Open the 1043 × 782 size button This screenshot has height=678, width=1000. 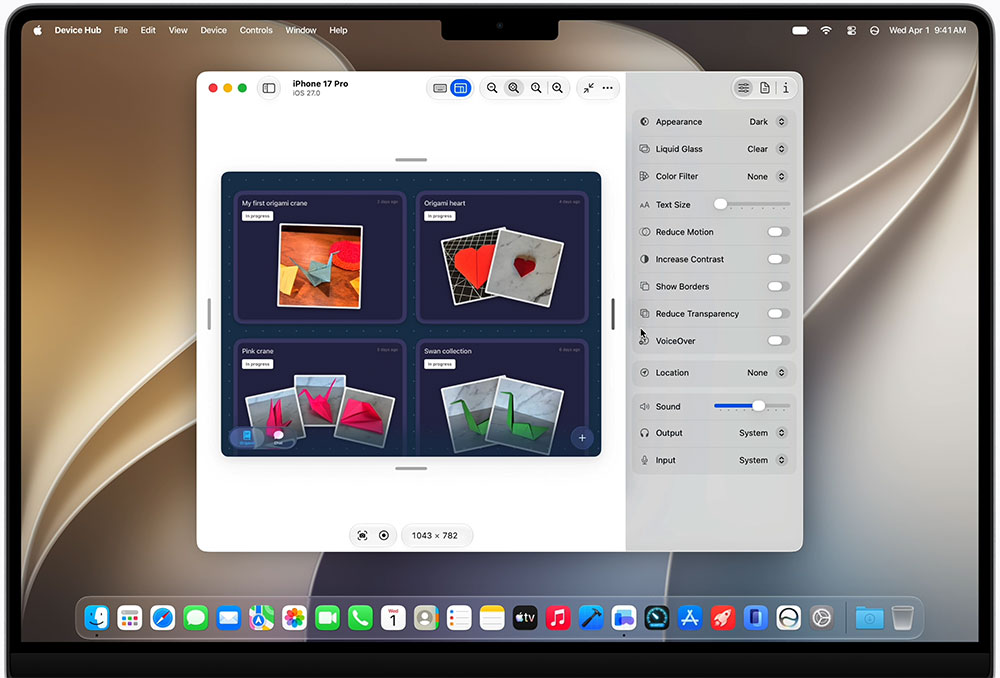435,535
